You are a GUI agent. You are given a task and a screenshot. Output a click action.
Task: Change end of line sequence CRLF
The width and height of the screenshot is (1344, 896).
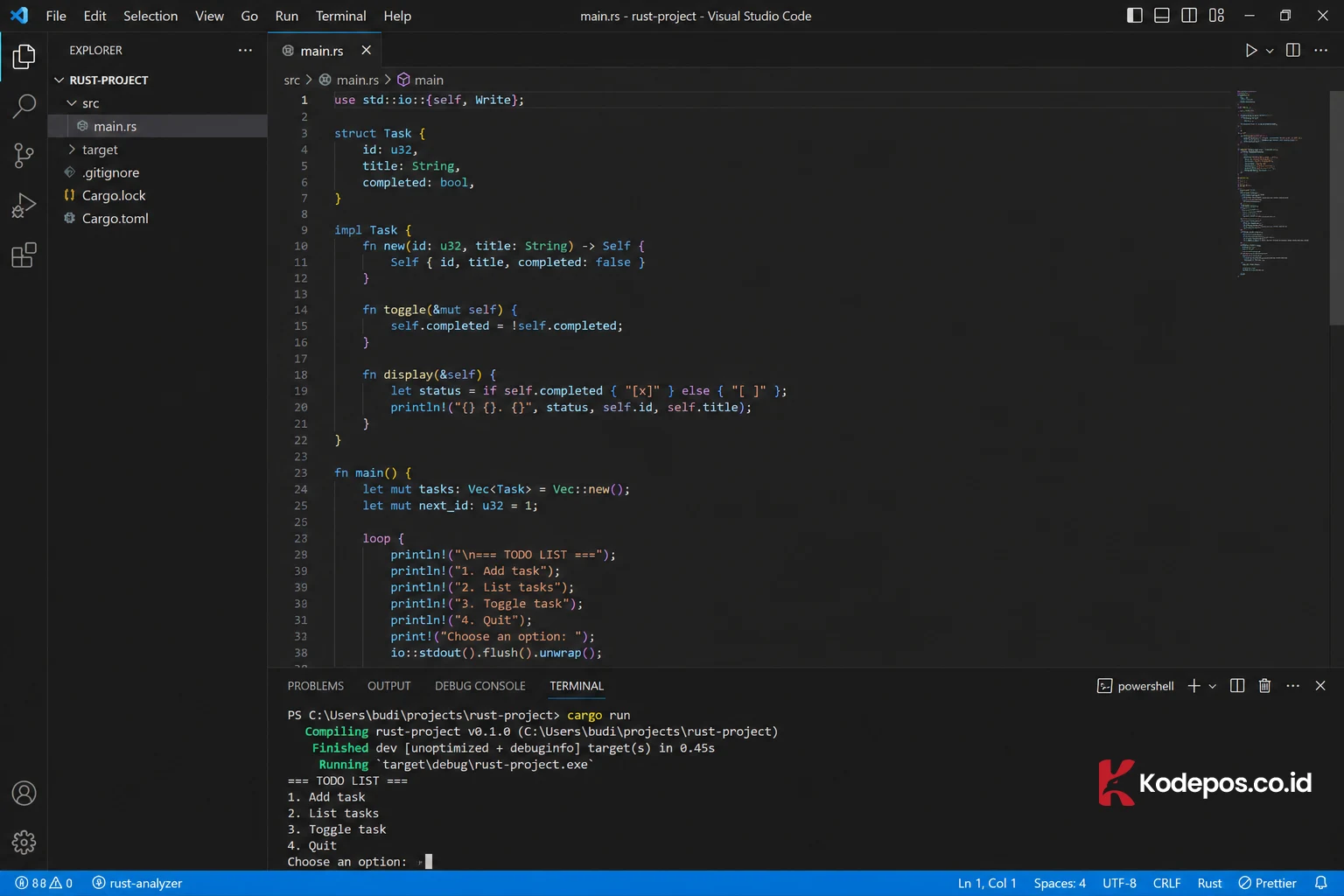pos(1166,883)
